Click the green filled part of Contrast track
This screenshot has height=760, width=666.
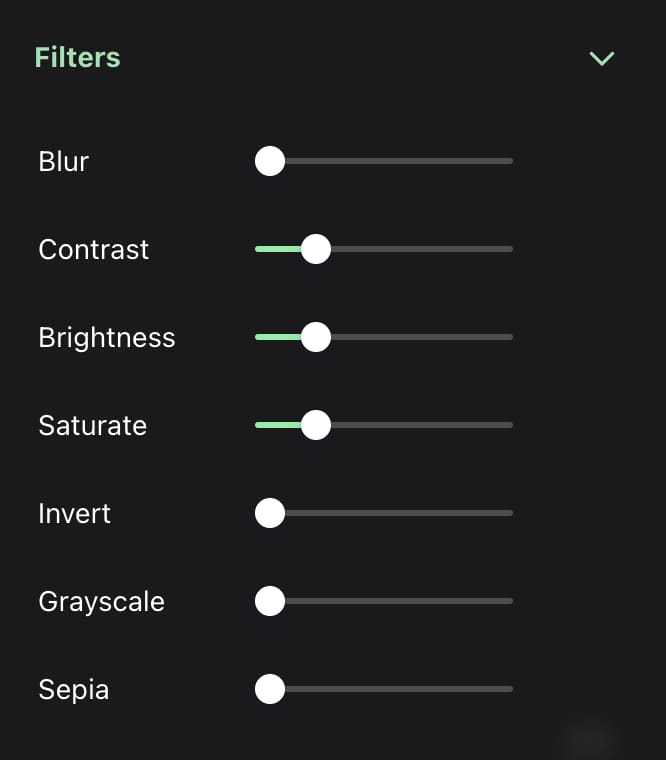277,249
